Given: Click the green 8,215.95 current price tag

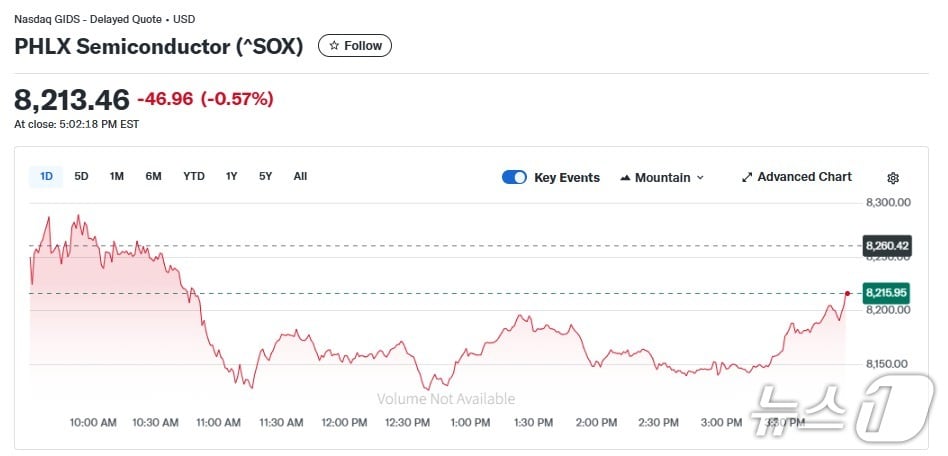Looking at the screenshot, I should click(x=887, y=293).
